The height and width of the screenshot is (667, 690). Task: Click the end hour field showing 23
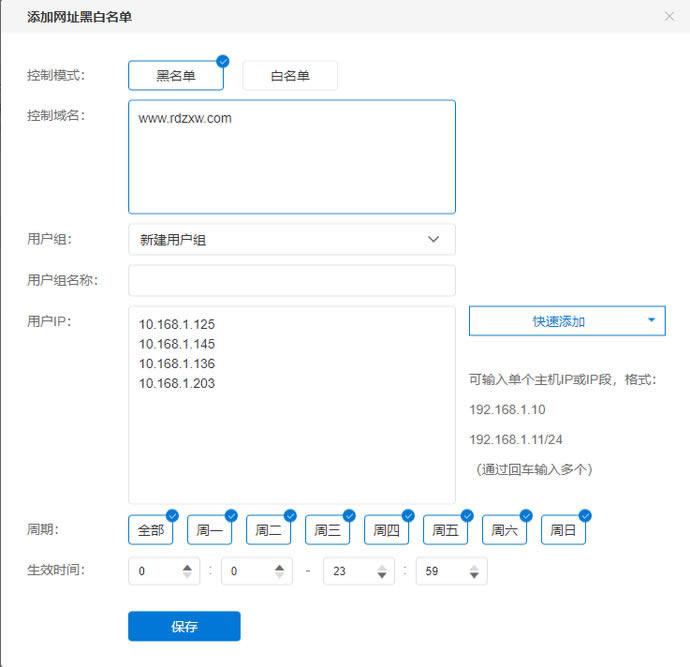345,571
